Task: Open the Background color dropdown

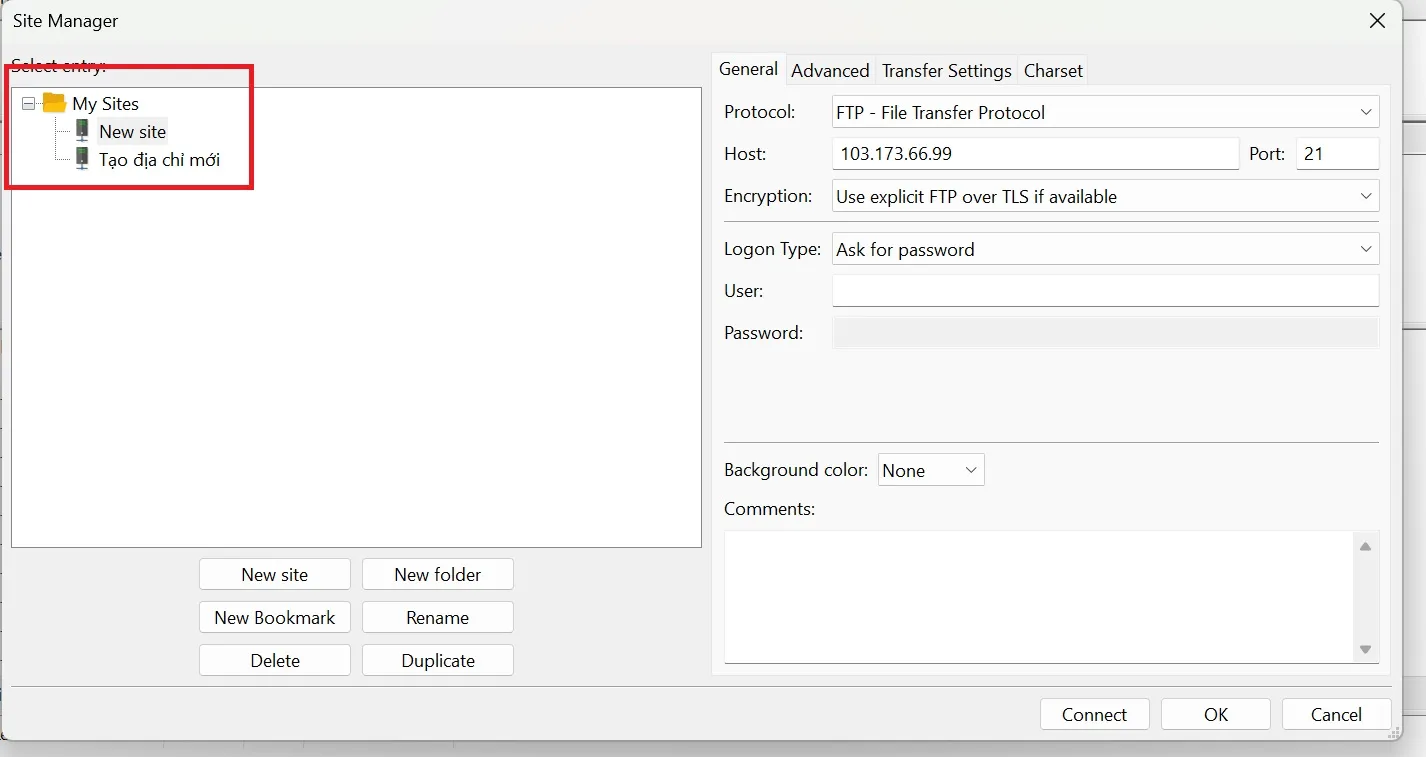Action: pyautogui.click(x=931, y=470)
